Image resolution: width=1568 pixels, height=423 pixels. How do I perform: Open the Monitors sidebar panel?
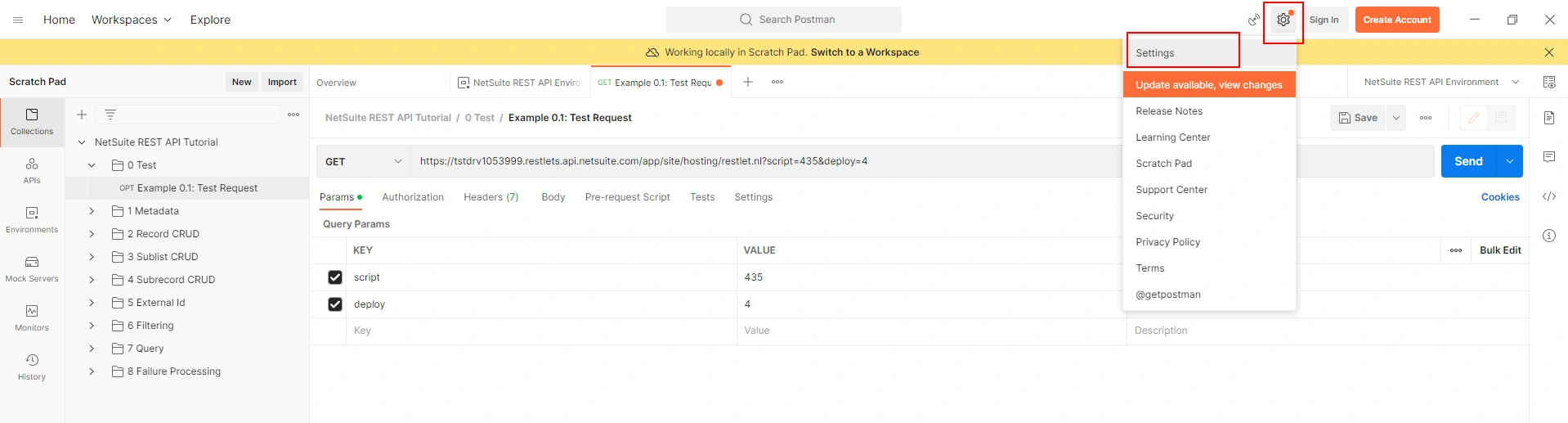click(32, 318)
